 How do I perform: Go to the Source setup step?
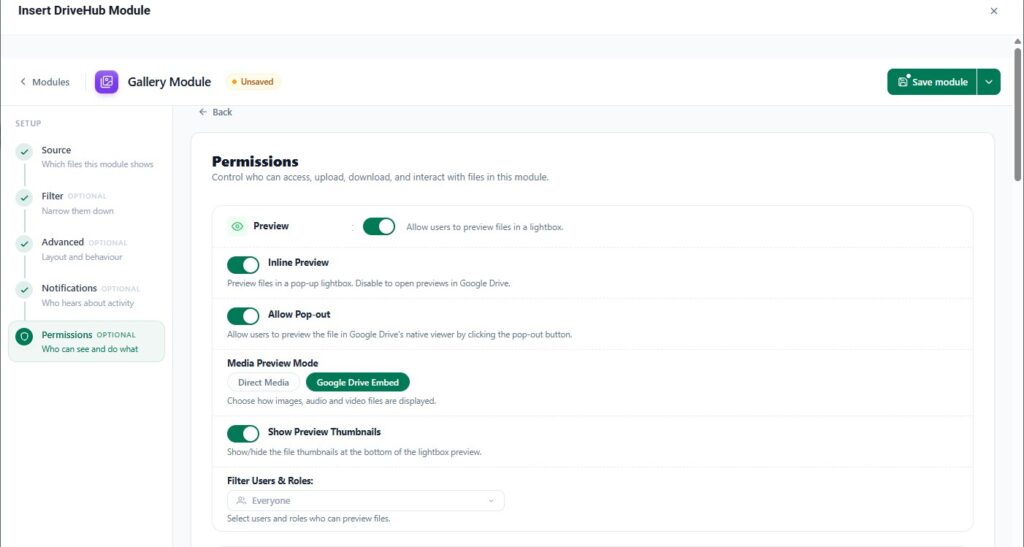[x=86, y=157]
